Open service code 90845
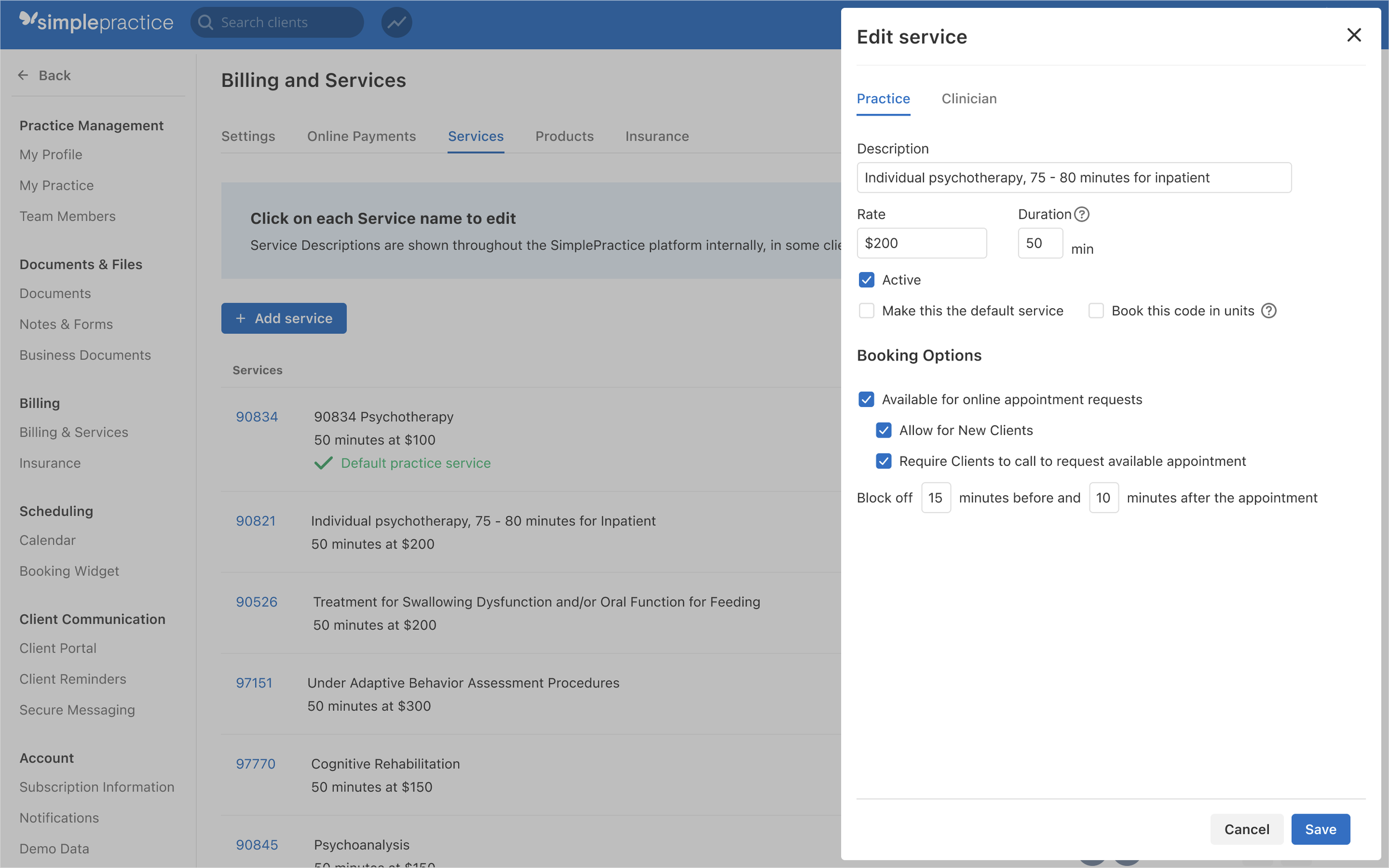1389x868 pixels. click(x=257, y=845)
